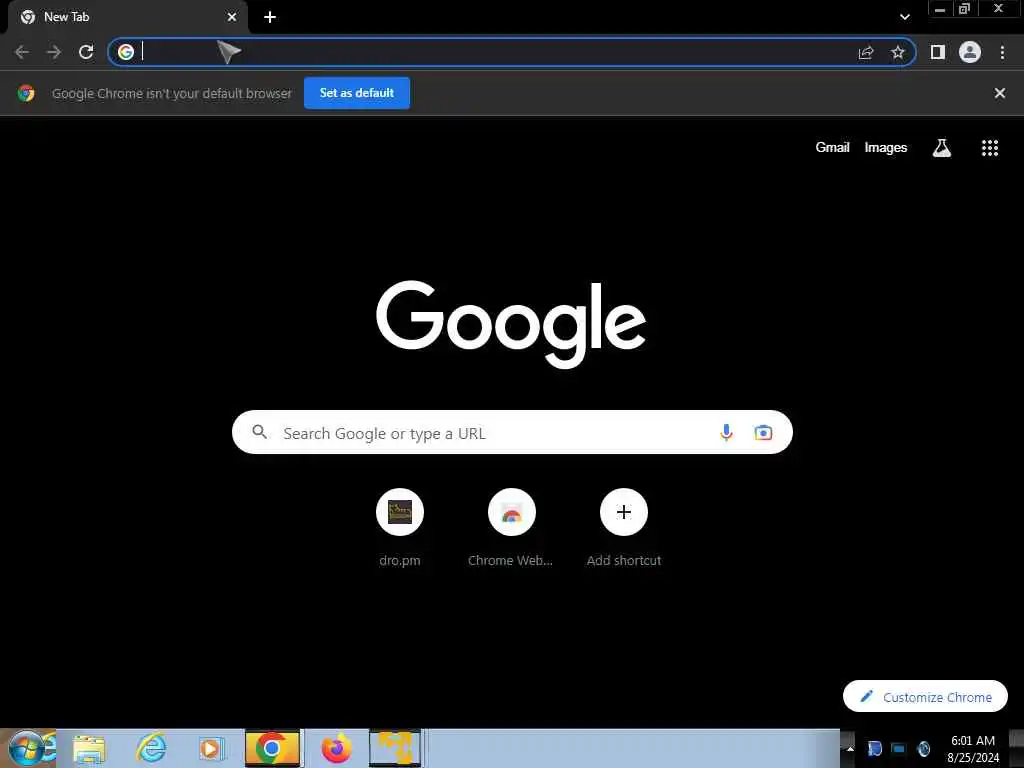Viewport: 1024px width, 768px height.
Task: Open File Explorer from taskbar
Action: (89, 748)
